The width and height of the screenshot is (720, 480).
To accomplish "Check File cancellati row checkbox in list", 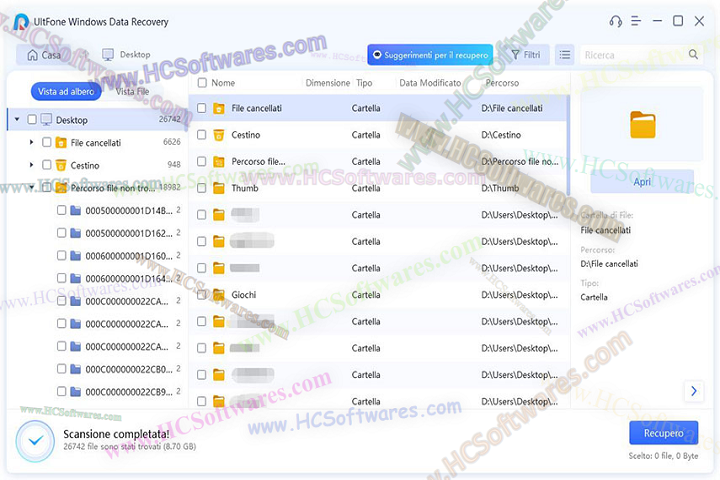I will pos(202,108).
